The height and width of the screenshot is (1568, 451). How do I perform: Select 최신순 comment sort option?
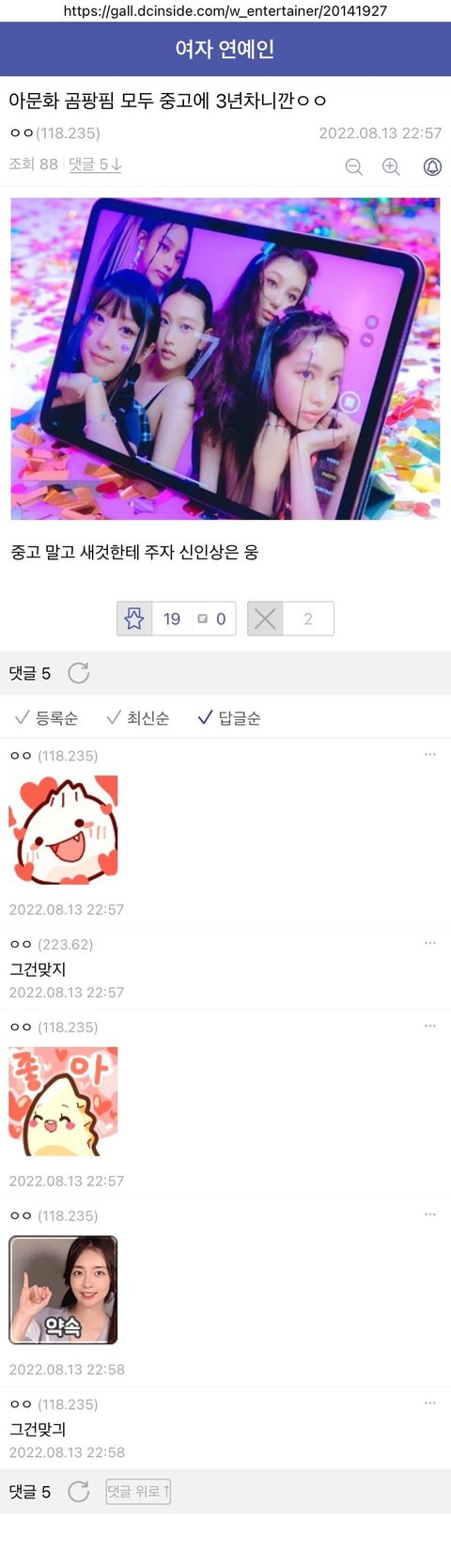[138, 718]
